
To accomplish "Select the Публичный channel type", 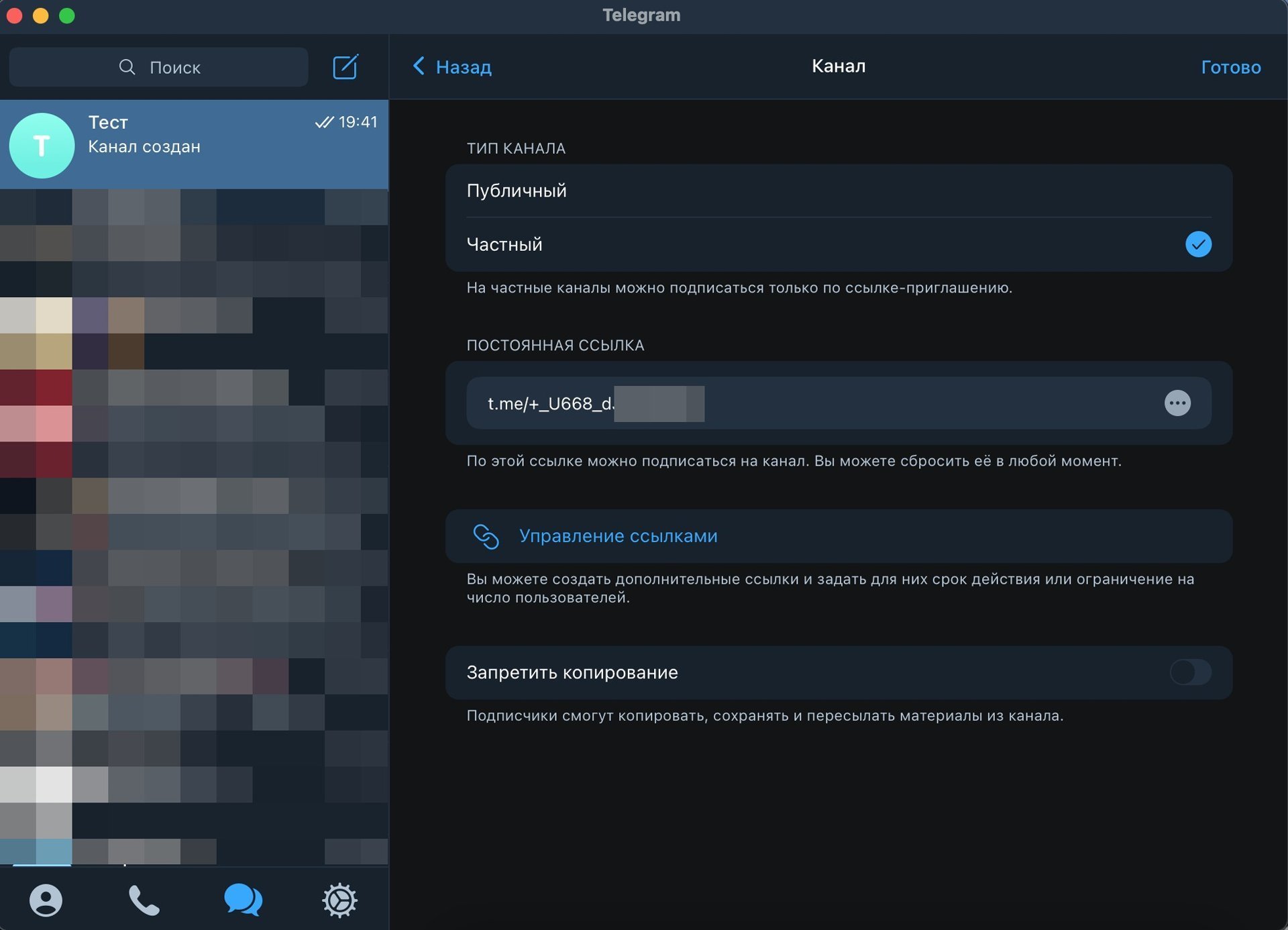I will tap(839, 191).
